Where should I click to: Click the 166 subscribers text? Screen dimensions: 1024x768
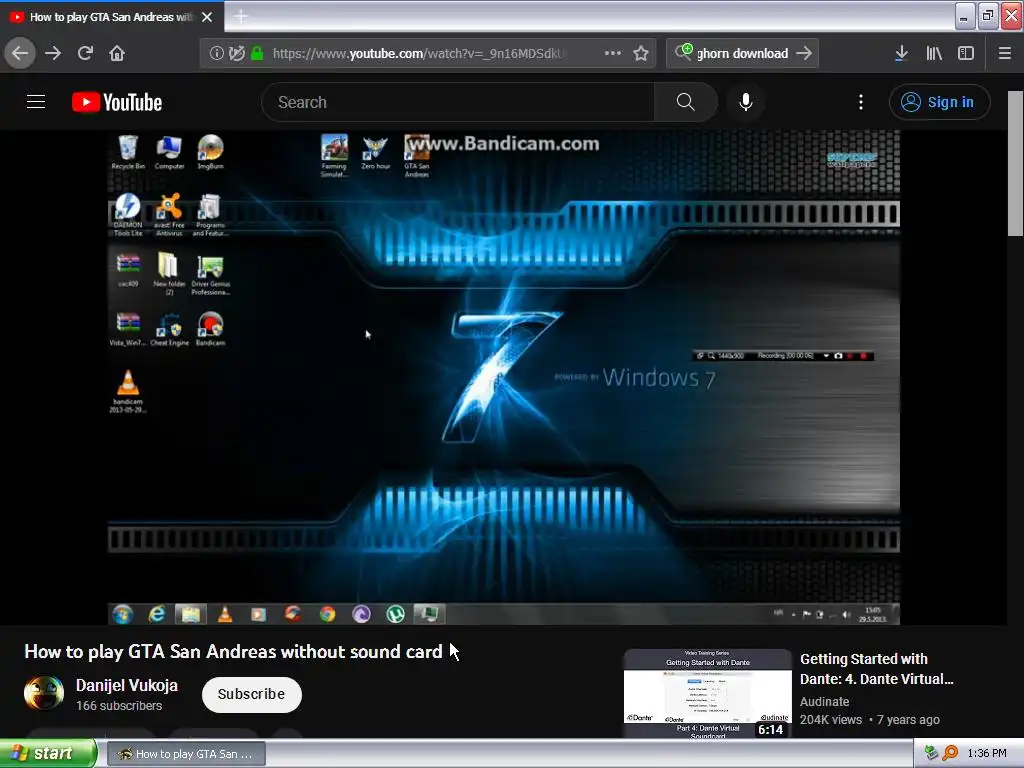pos(119,705)
